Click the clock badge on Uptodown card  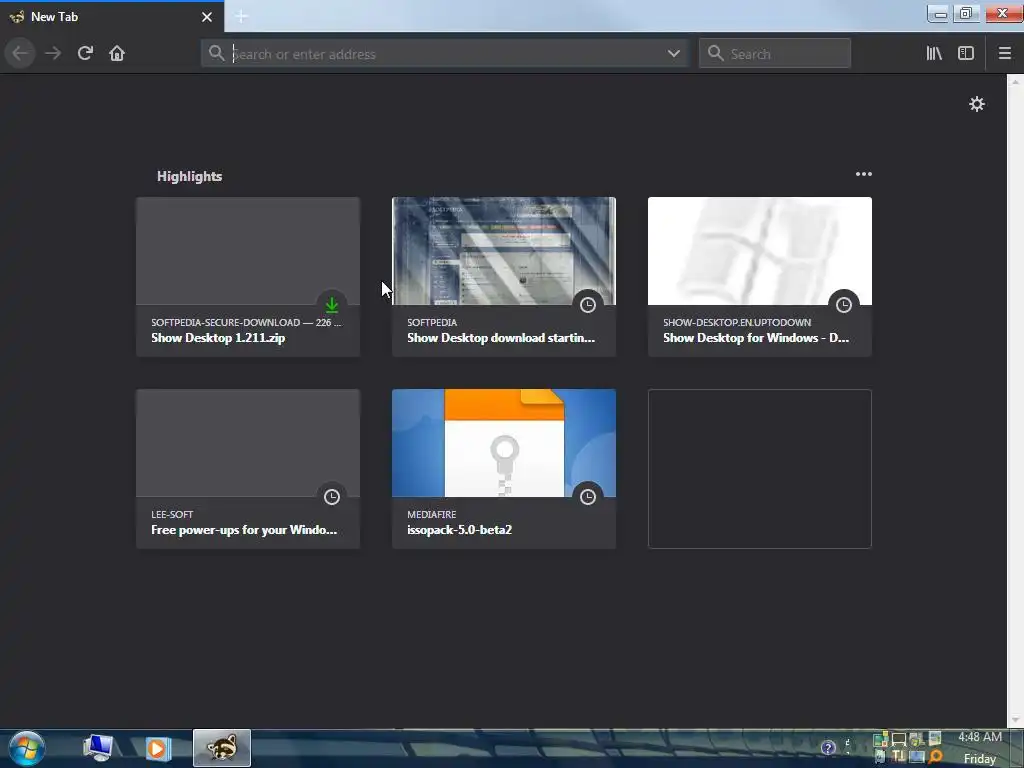844,304
